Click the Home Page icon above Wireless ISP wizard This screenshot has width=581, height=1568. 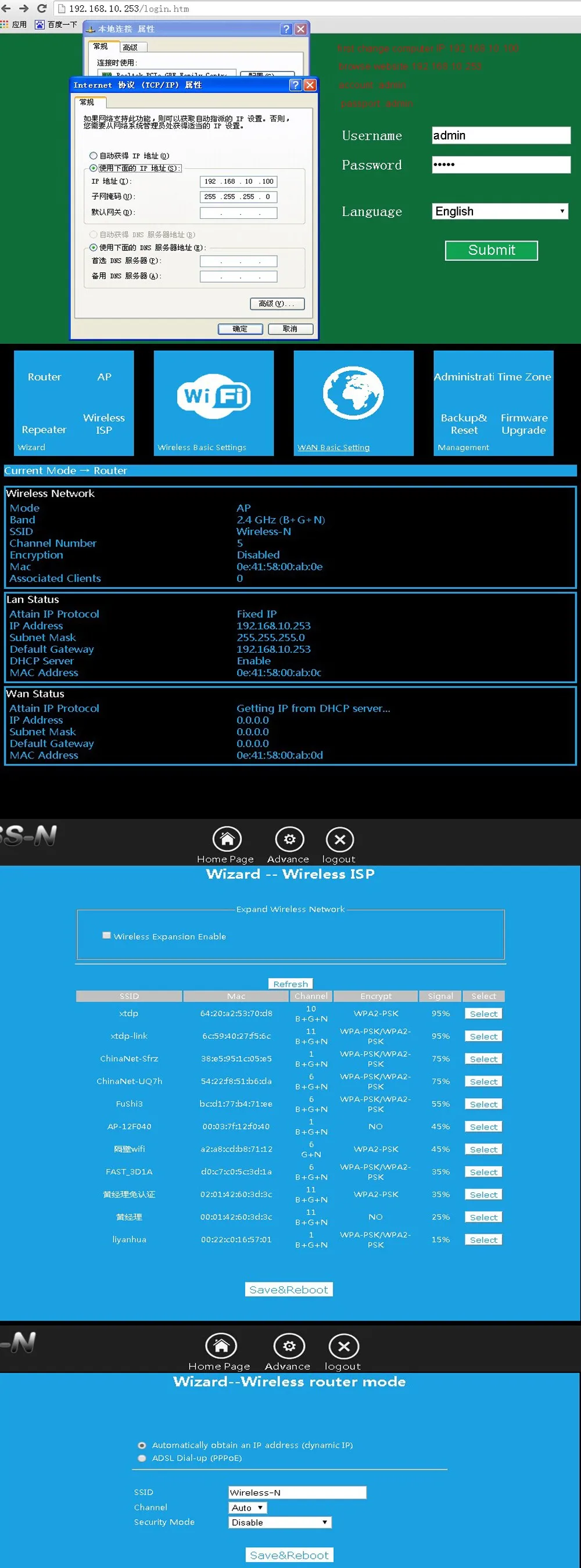pos(227,839)
